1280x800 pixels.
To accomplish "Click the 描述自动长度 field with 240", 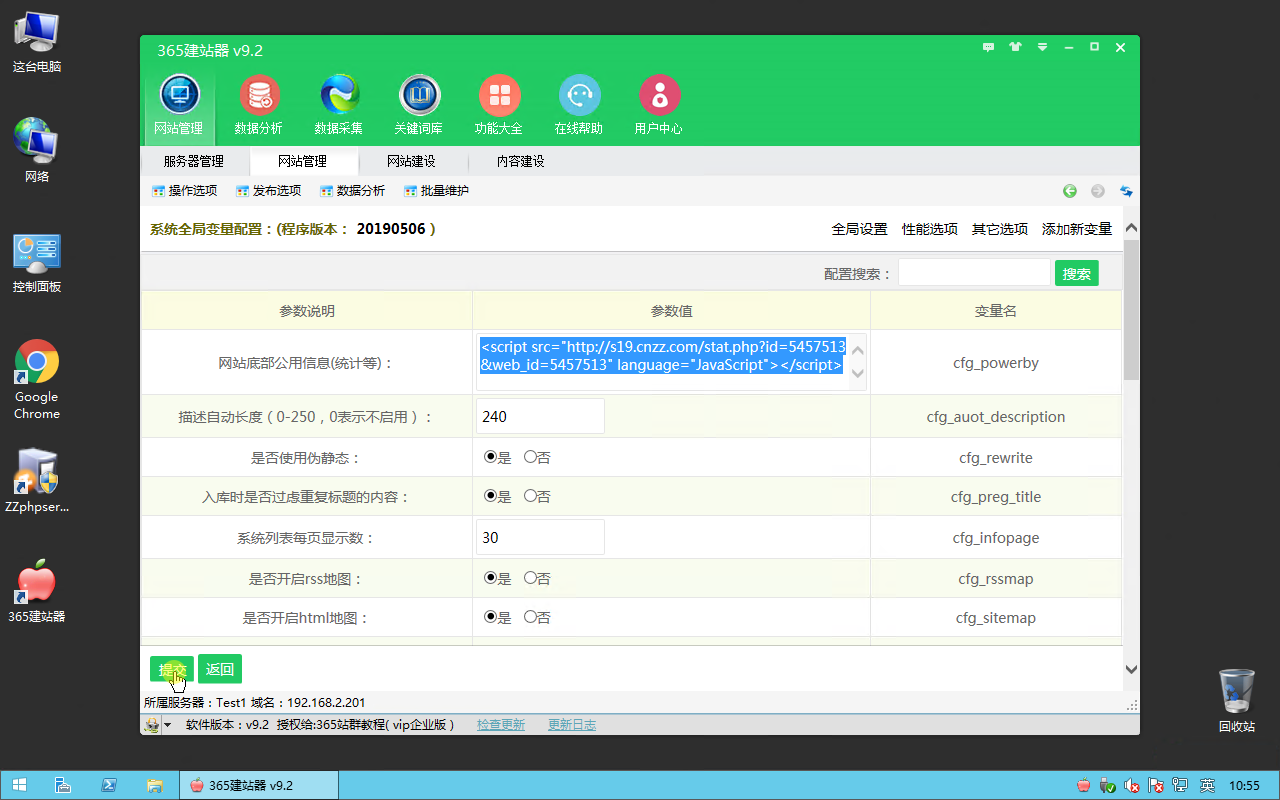I will tap(540, 416).
